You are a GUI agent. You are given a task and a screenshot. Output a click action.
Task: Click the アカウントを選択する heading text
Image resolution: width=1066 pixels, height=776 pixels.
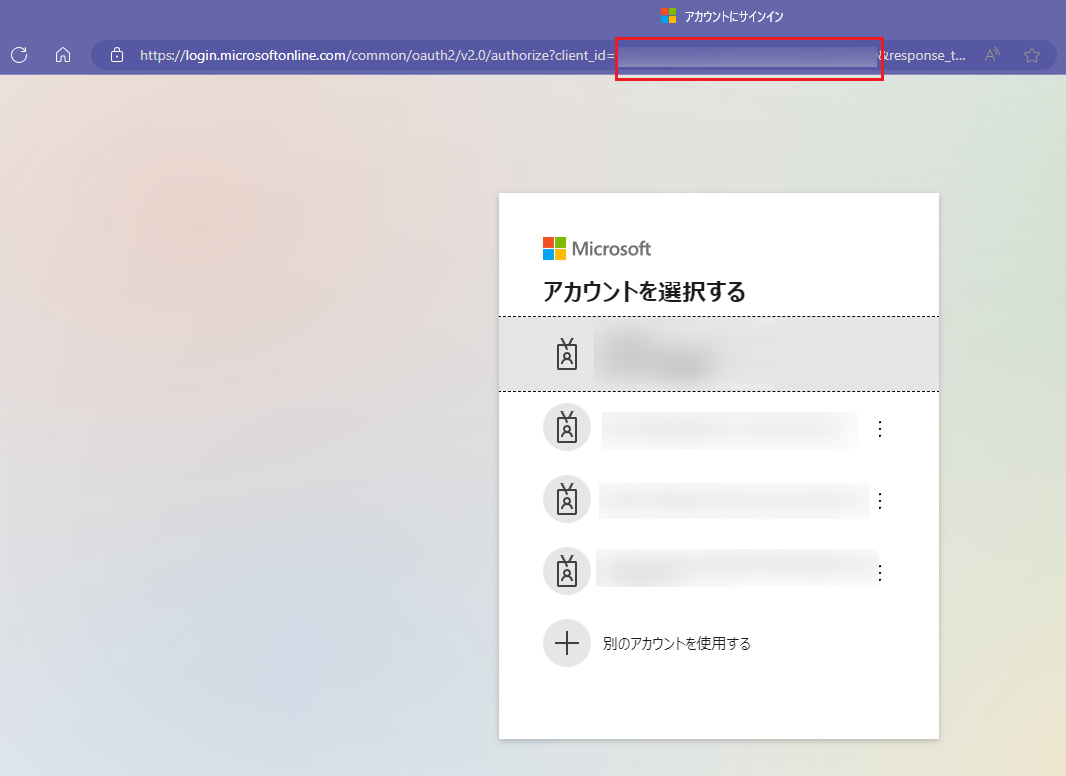[644, 291]
